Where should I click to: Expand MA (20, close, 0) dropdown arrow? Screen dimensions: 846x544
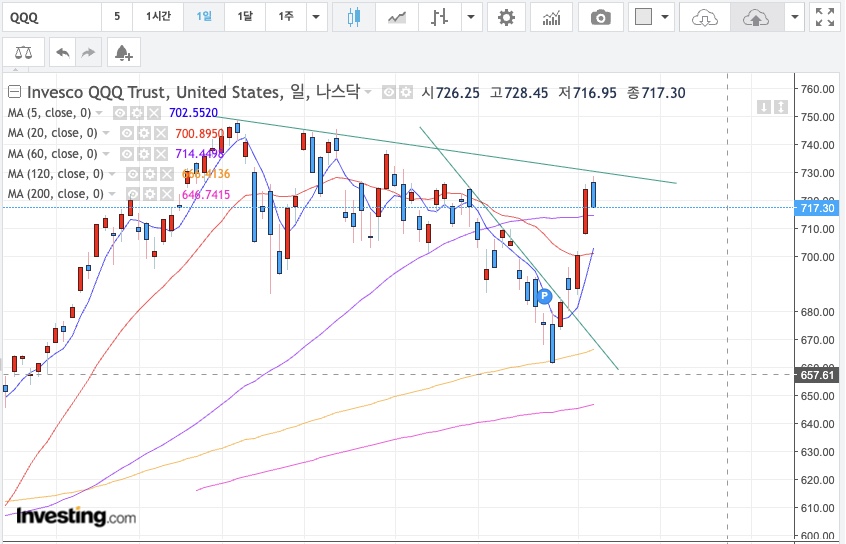point(106,133)
